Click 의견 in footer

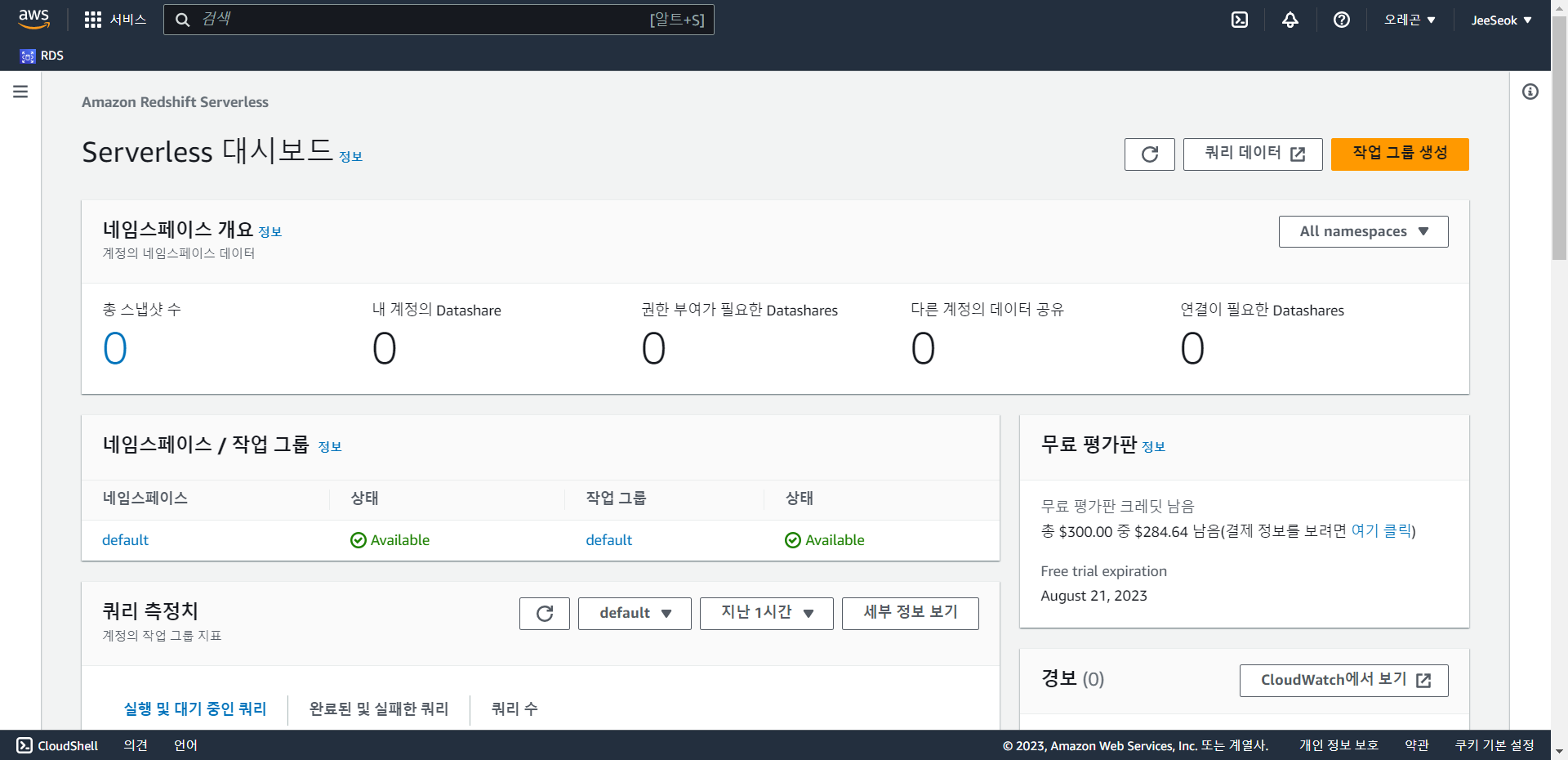(136, 745)
